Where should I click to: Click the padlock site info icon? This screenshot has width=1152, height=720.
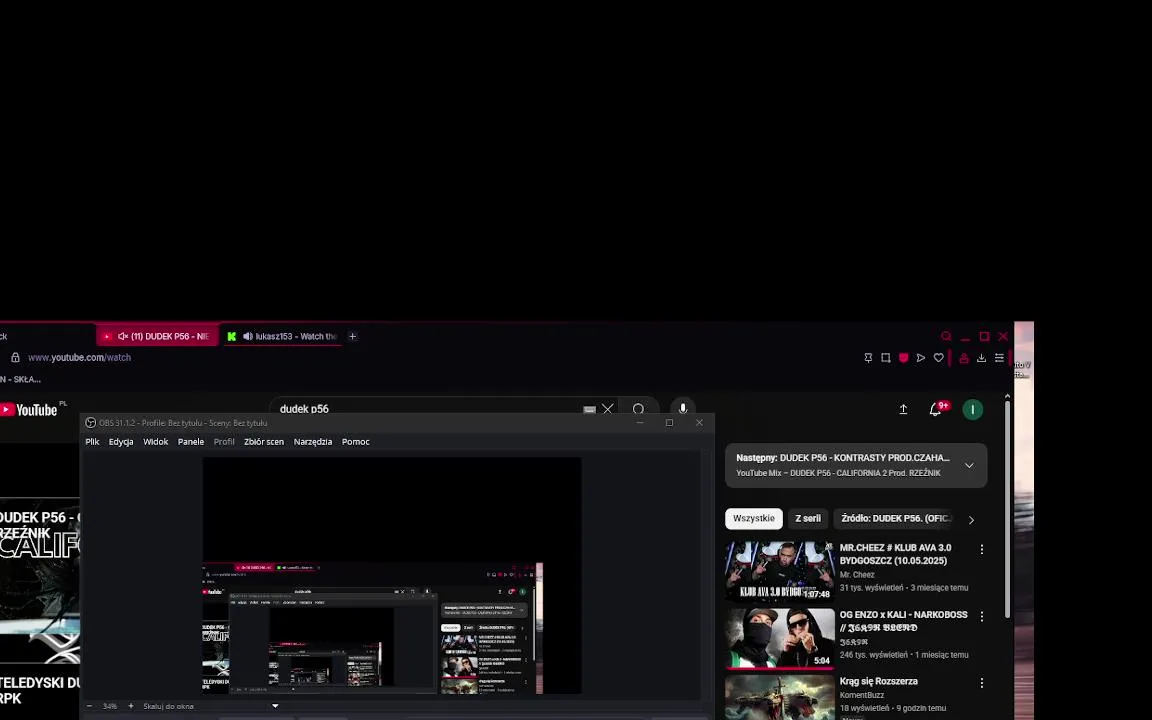tap(15, 357)
